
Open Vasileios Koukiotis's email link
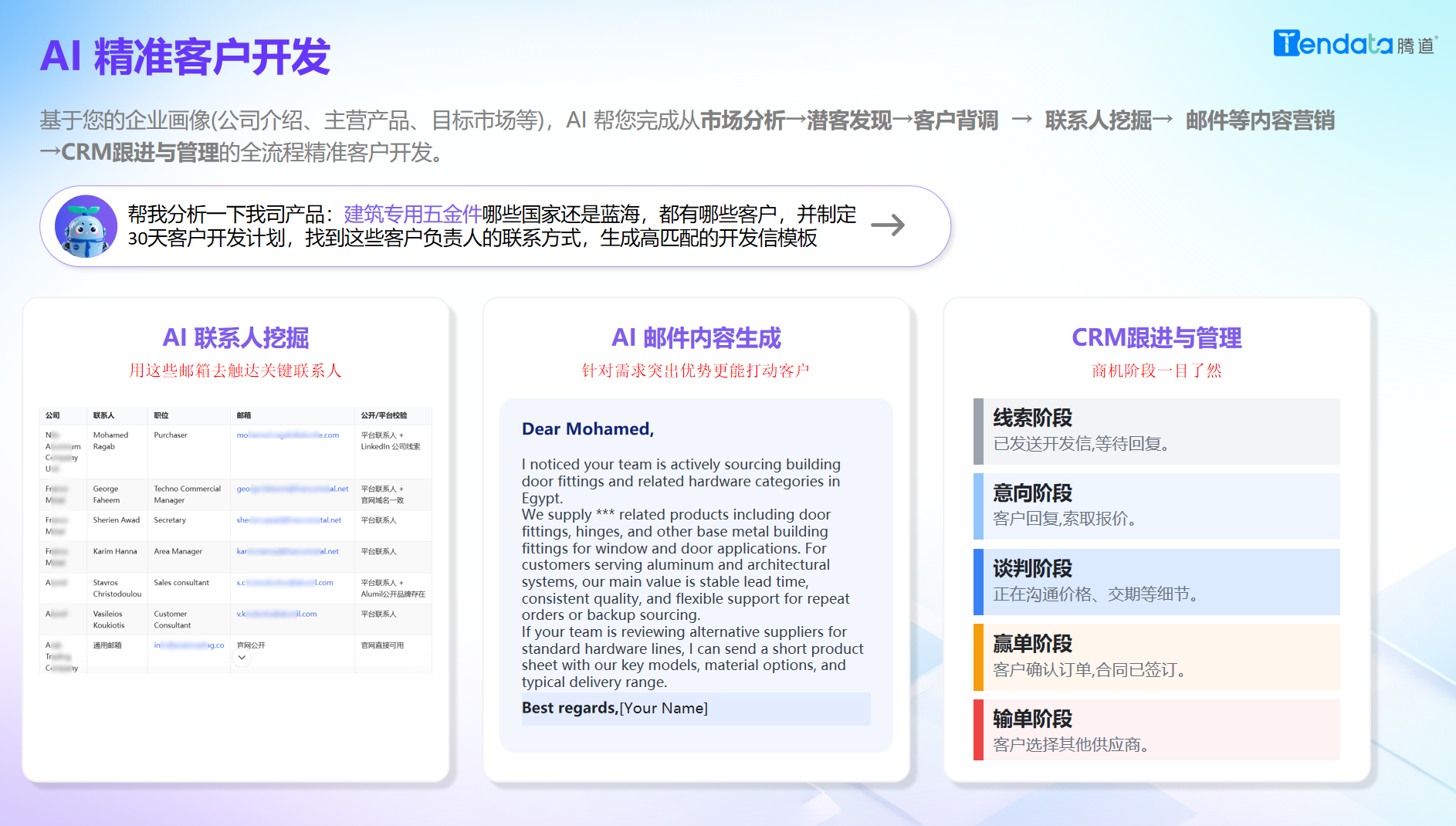click(276, 614)
